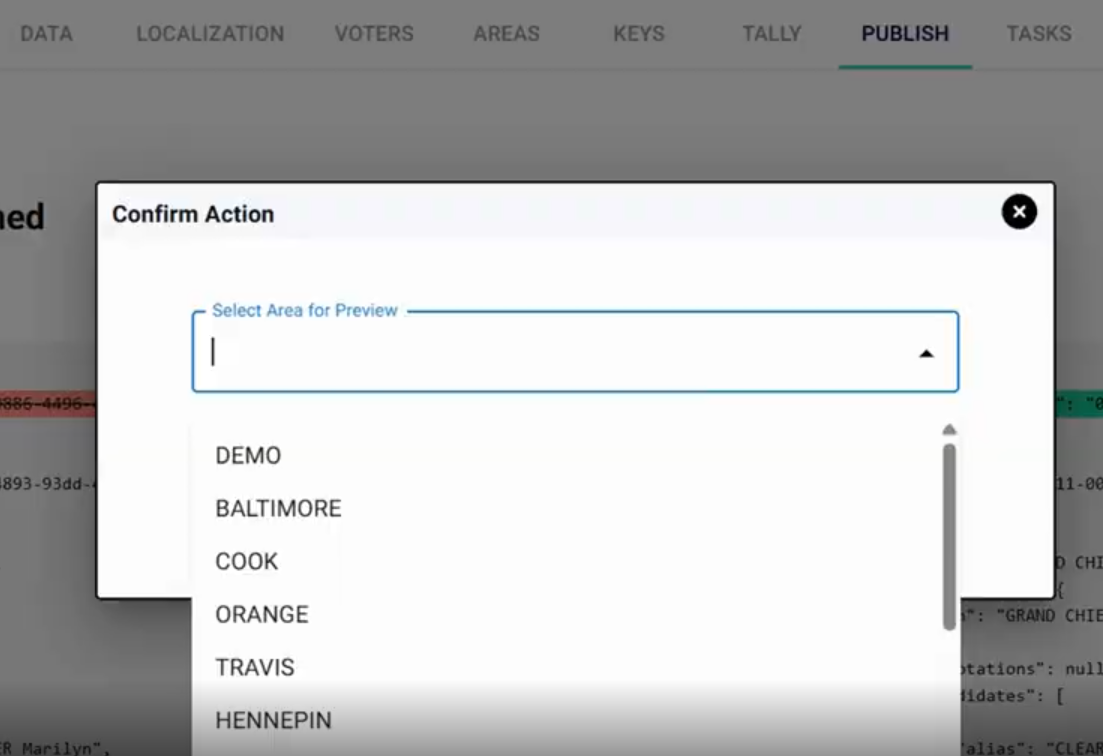
Task: Collapse the Select Area dropdown arrow
Action: tap(926, 354)
